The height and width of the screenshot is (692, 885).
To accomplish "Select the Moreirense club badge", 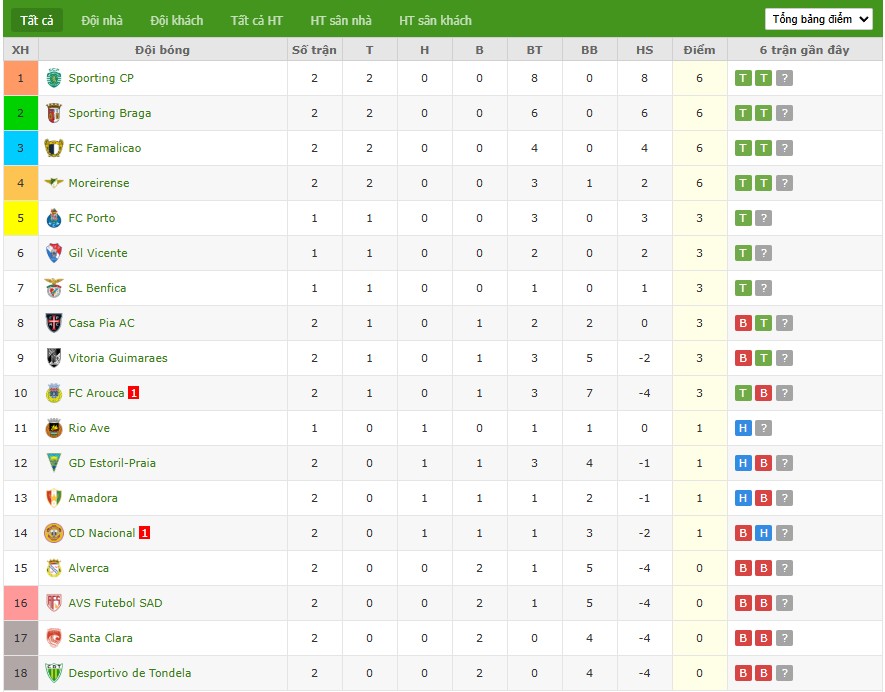I will point(54,183).
